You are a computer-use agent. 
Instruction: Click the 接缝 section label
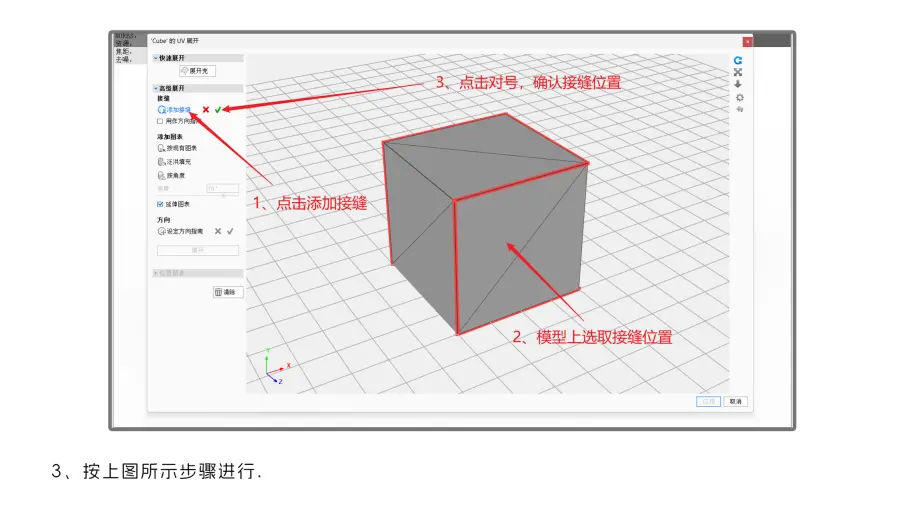(164, 99)
